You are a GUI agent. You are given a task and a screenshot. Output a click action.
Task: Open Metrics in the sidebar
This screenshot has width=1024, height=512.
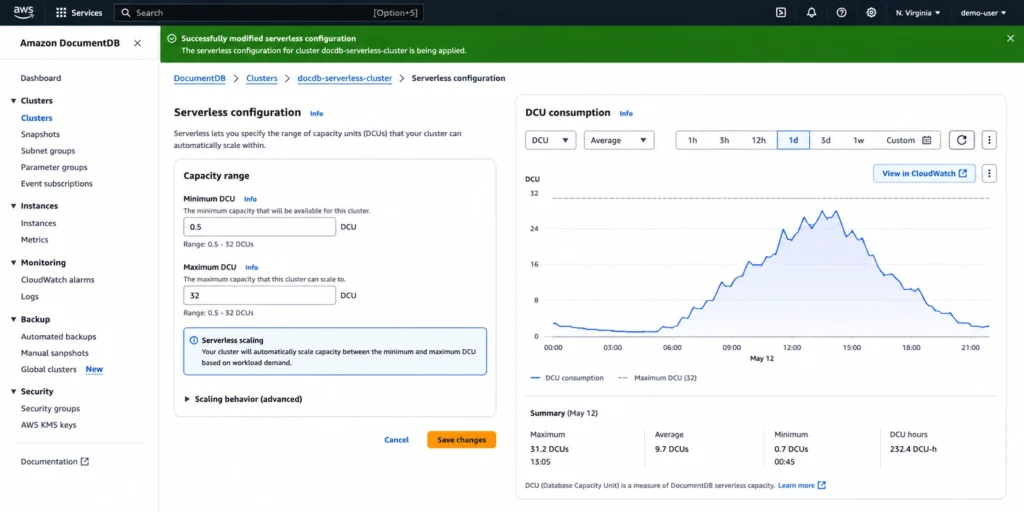click(x=35, y=240)
